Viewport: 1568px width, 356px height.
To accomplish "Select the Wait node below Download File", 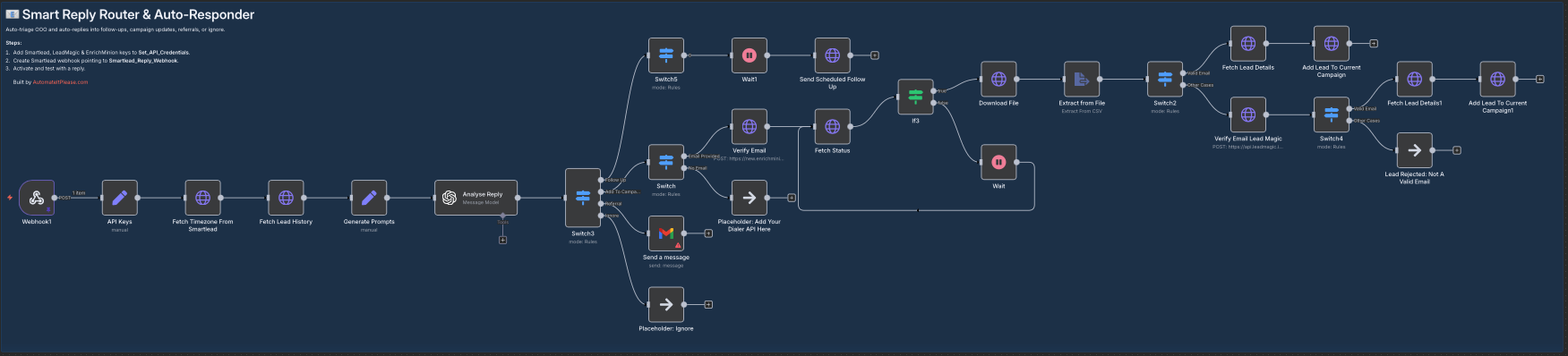I will [998, 162].
